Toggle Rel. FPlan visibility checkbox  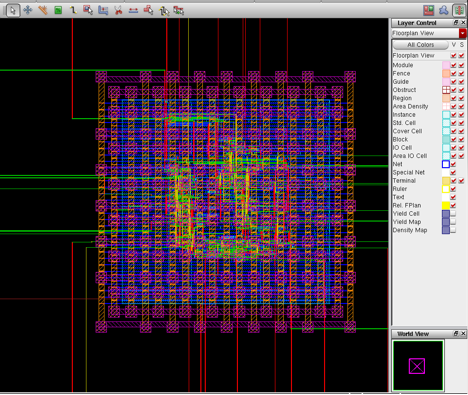coord(453,205)
